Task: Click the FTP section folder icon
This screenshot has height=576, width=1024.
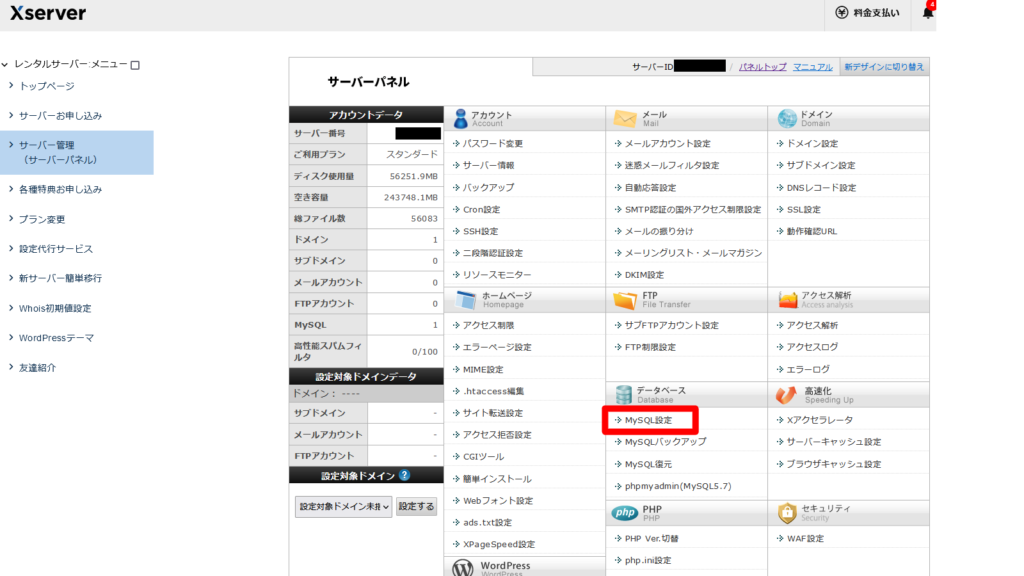Action: 625,300
